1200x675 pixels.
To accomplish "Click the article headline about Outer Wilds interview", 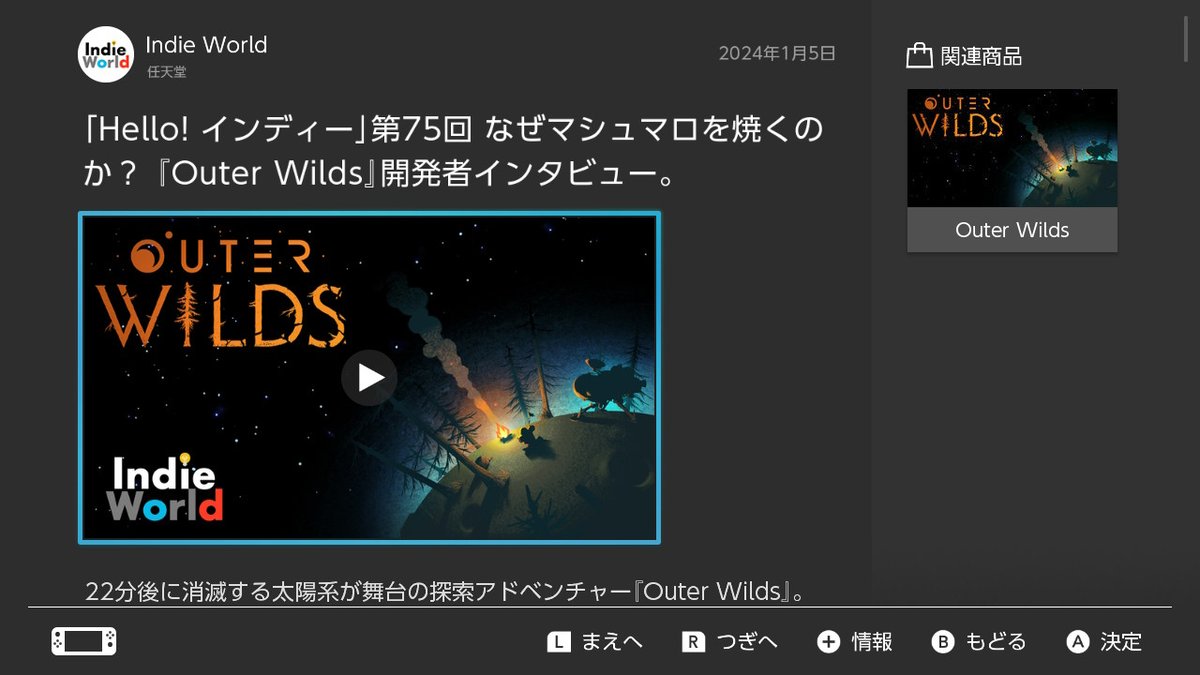I will point(455,152).
